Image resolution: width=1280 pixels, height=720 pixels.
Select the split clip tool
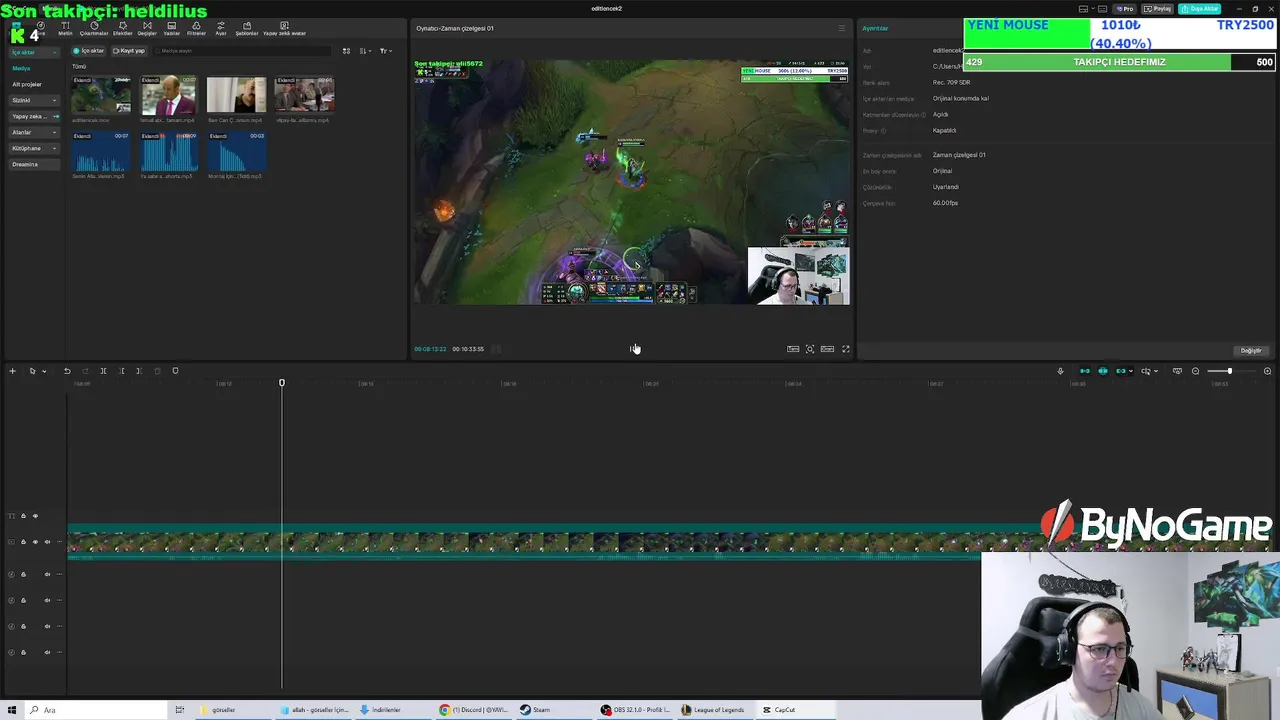tap(103, 371)
